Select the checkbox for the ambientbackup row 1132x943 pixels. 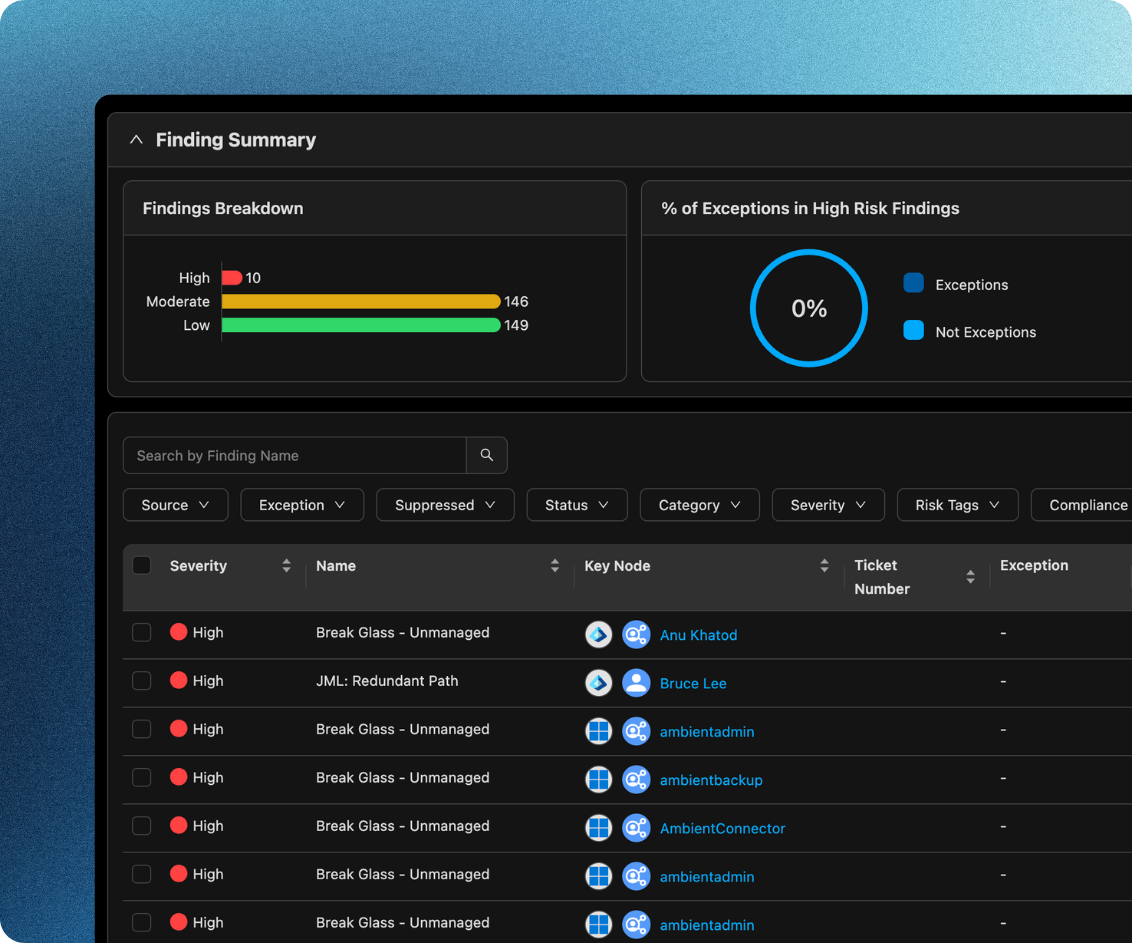click(142, 778)
